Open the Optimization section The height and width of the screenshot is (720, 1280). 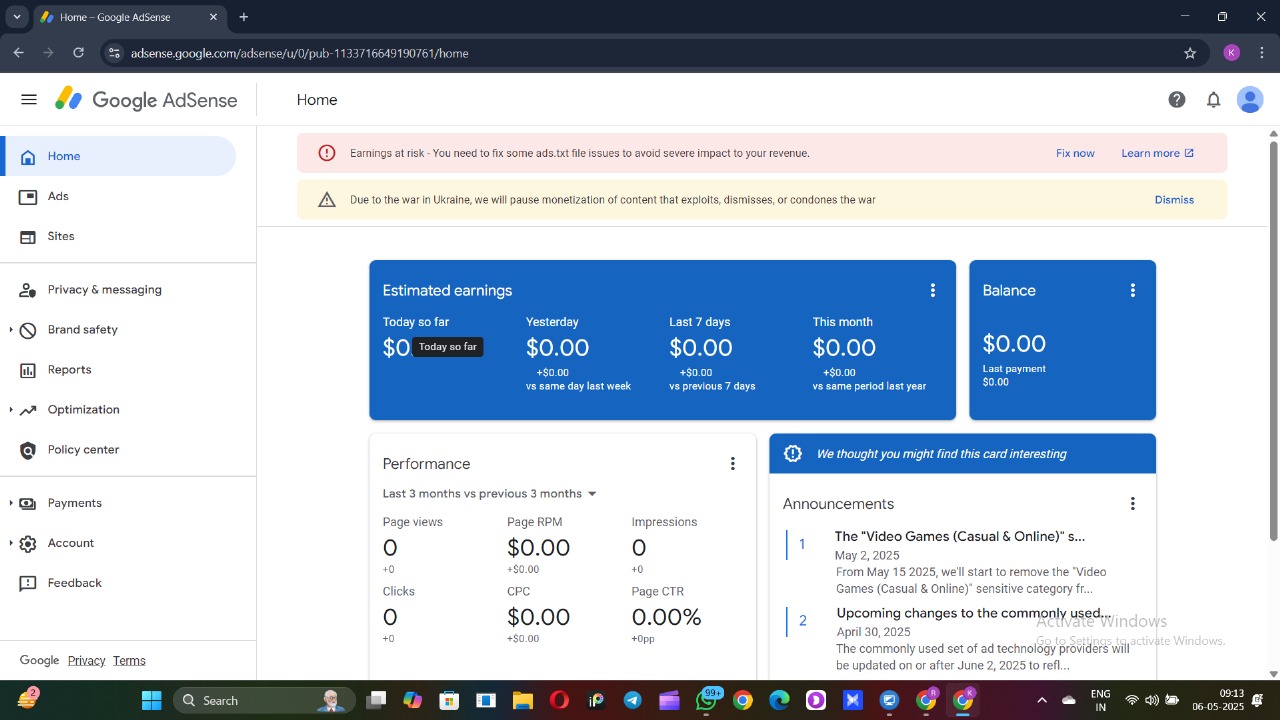tap(83, 410)
